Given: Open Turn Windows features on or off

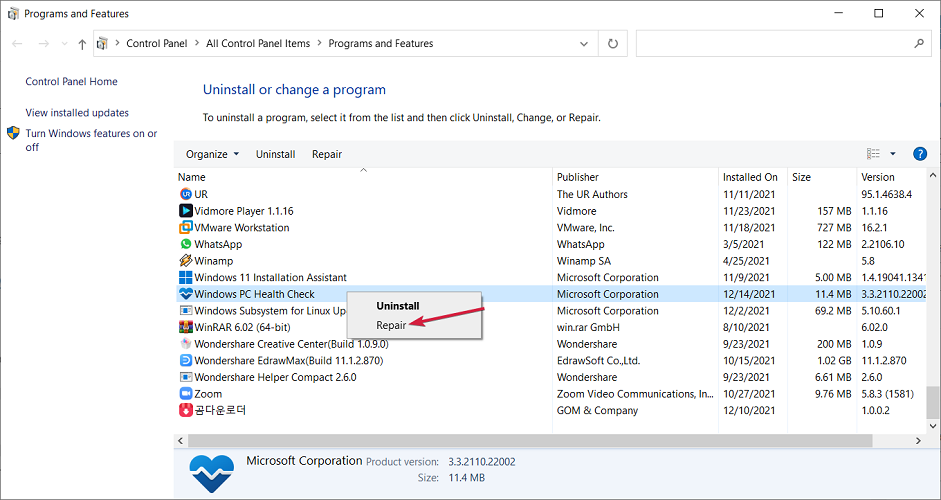Looking at the screenshot, I should tap(90, 140).
